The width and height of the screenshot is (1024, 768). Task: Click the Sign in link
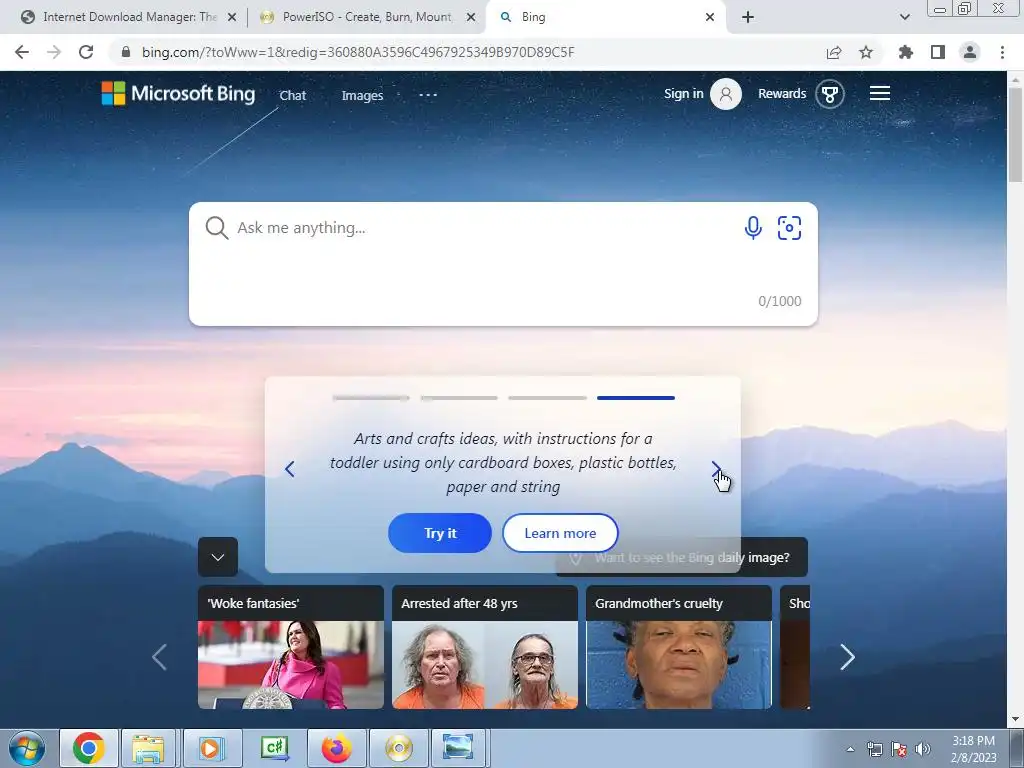tap(684, 93)
